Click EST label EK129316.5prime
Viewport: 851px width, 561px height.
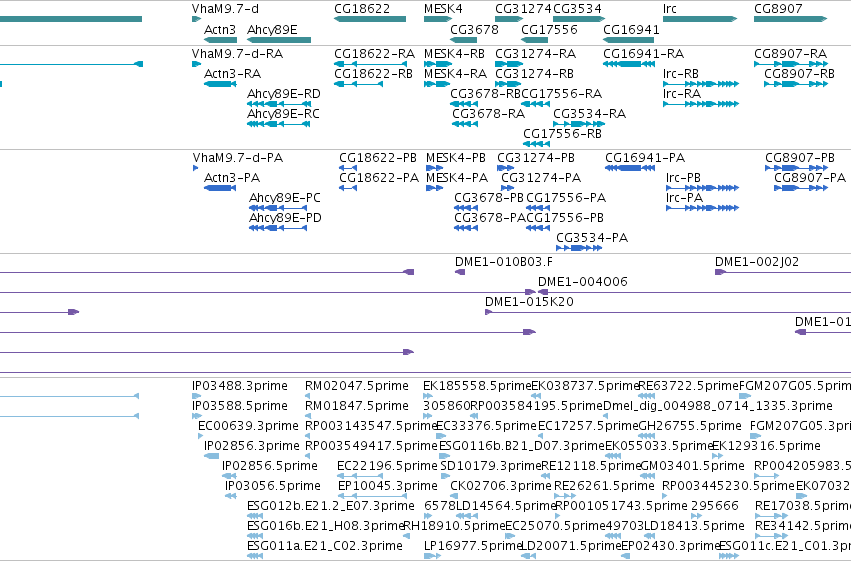click(766, 447)
